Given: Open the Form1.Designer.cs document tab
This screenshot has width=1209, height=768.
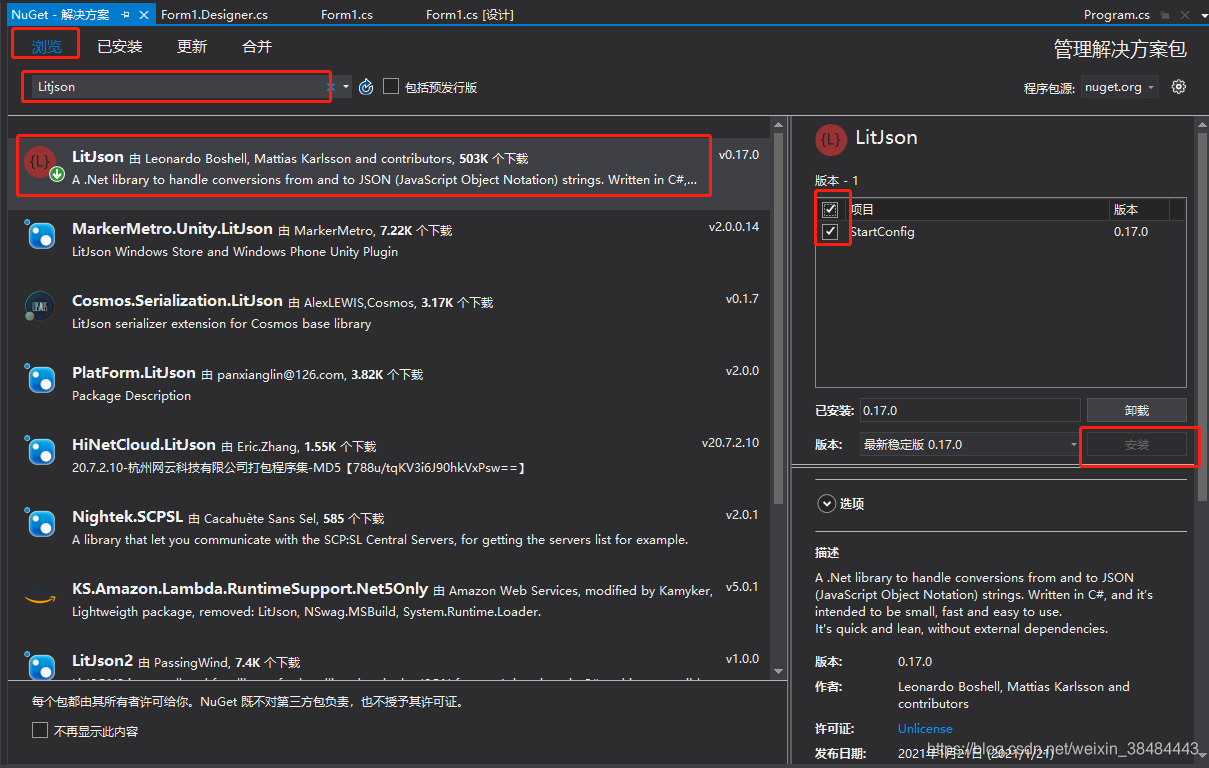Looking at the screenshot, I should coord(214,15).
